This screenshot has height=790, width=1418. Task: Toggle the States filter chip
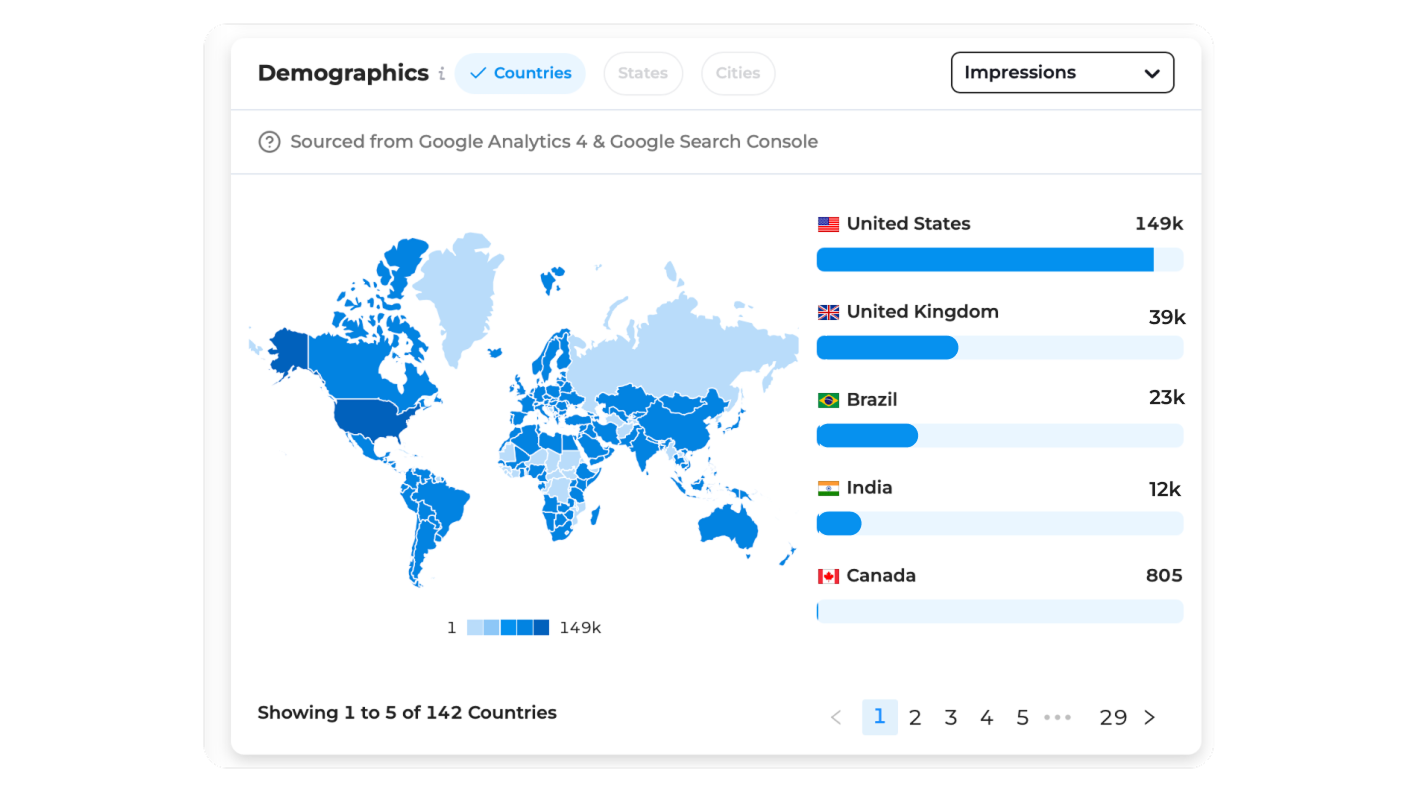pos(643,73)
